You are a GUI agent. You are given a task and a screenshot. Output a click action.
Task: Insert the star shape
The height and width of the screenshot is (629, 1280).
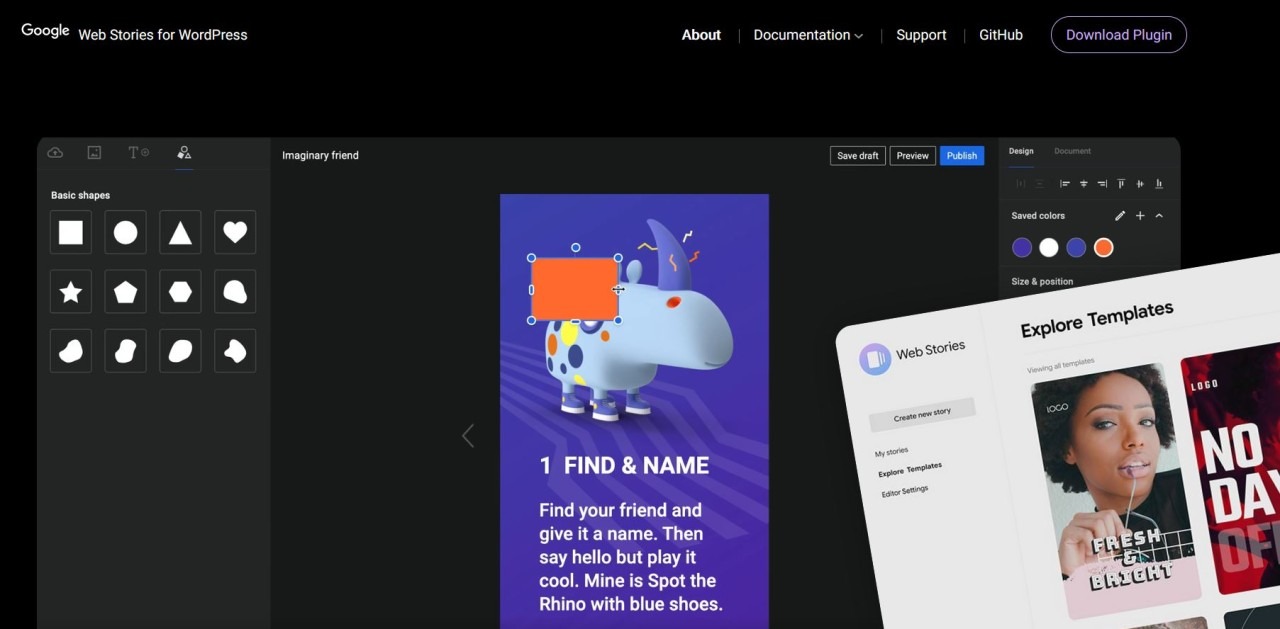pyautogui.click(x=71, y=292)
